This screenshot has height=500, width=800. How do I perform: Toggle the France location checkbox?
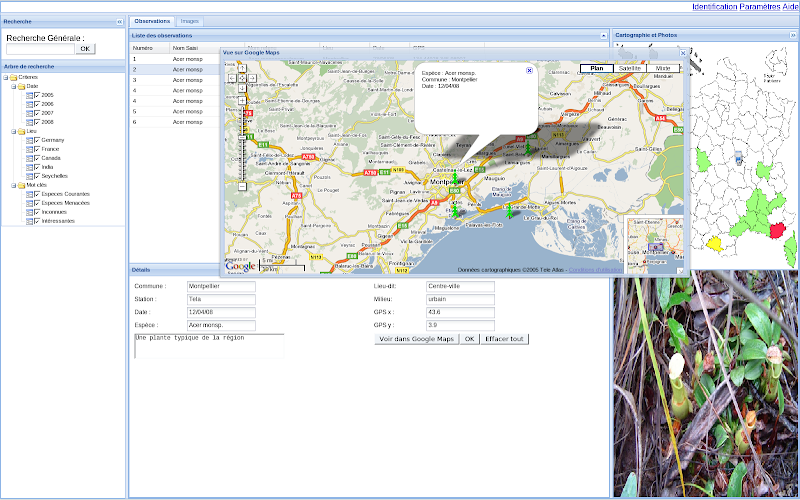click(x=37, y=149)
